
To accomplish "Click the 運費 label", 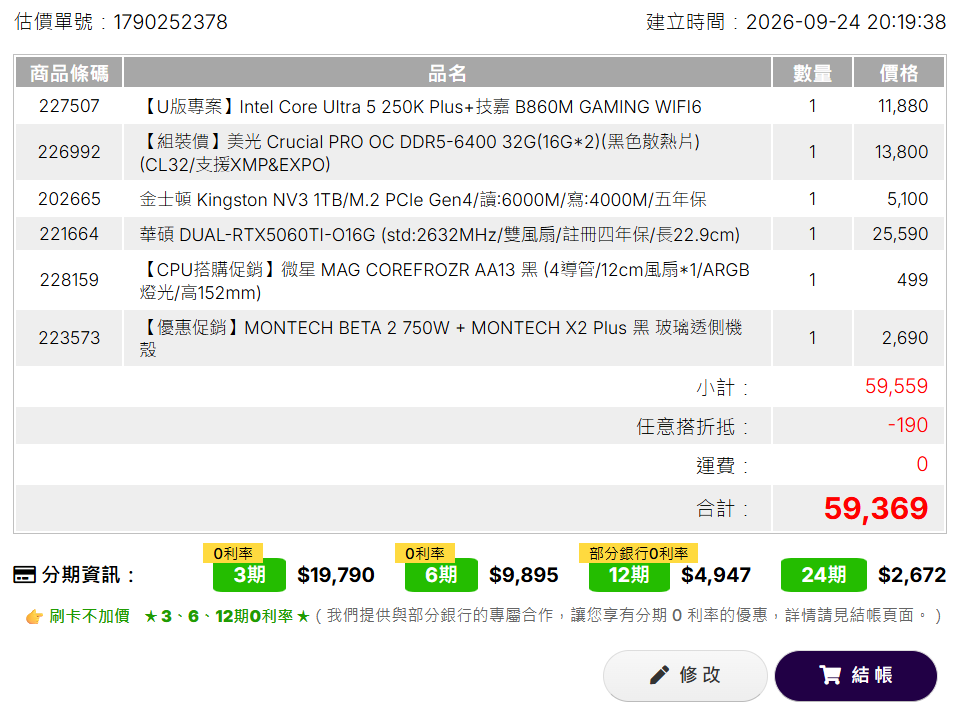I will (722, 466).
